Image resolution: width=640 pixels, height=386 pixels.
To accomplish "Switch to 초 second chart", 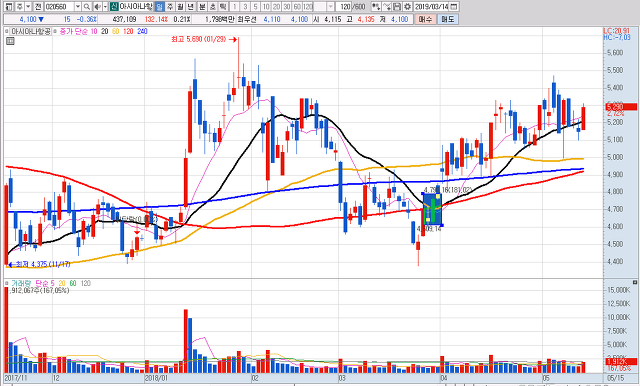I will coord(213,7).
